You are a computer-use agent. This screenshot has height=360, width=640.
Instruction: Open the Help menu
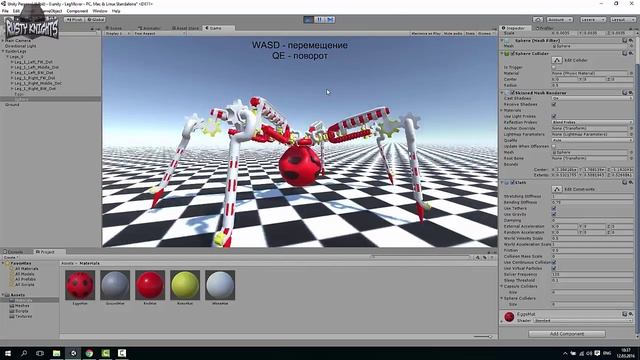coord(116,11)
